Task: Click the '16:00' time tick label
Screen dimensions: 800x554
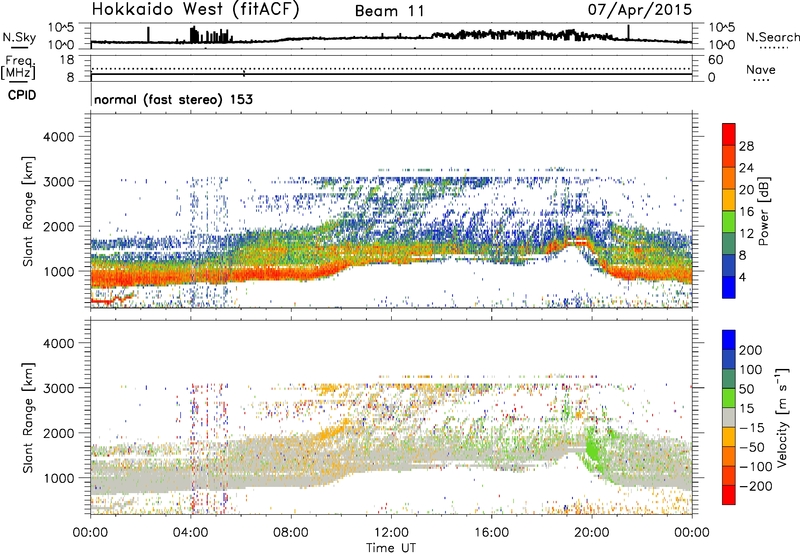Action: click(x=491, y=533)
